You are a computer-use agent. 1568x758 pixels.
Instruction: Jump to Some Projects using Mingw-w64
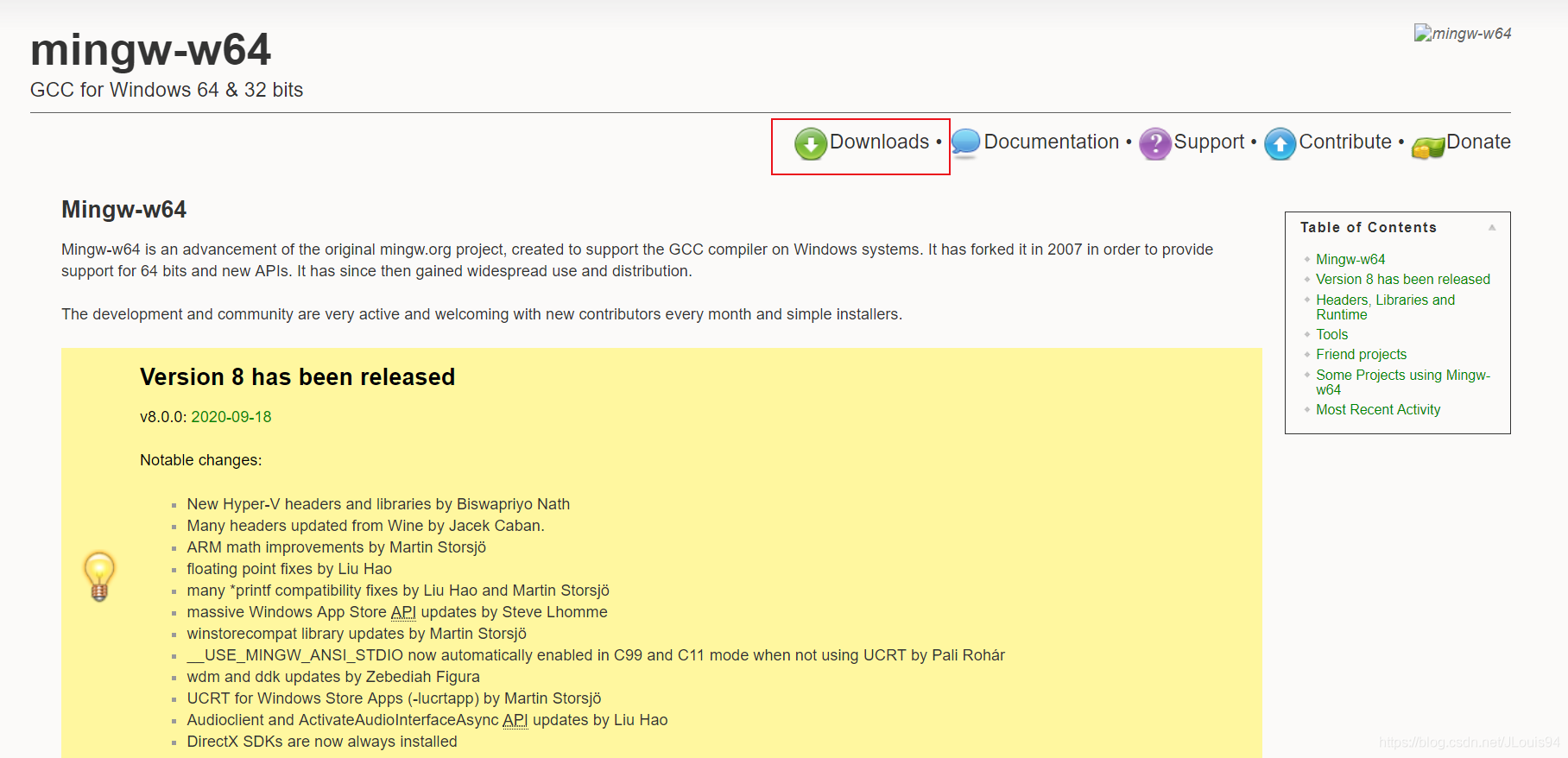[1403, 382]
